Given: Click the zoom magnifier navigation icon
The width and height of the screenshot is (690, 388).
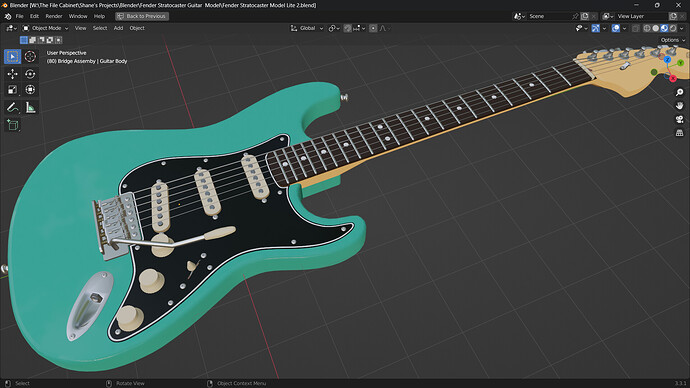Looking at the screenshot, I should [679, 92].
